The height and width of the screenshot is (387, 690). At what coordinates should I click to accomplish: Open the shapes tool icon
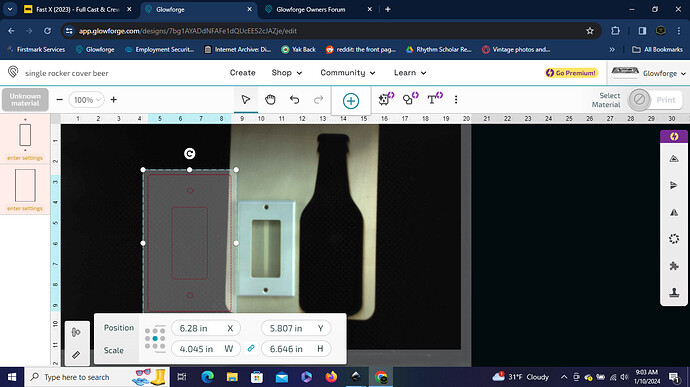pyautogui.click(x=411, y=99)
